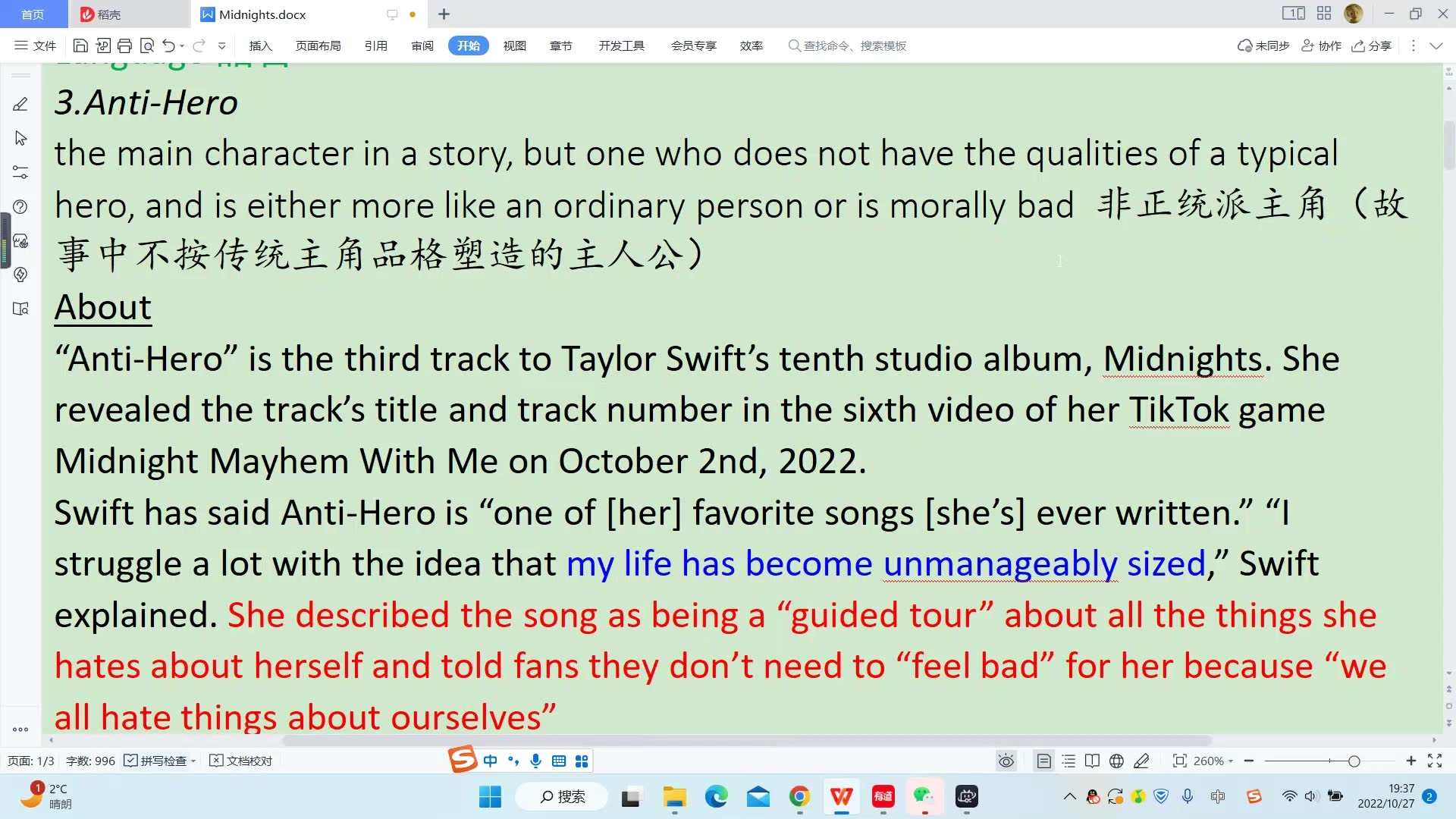Click the search commands and templates field
The image size is (1456, 819).
pyautogui.click(x=848, y=45)
